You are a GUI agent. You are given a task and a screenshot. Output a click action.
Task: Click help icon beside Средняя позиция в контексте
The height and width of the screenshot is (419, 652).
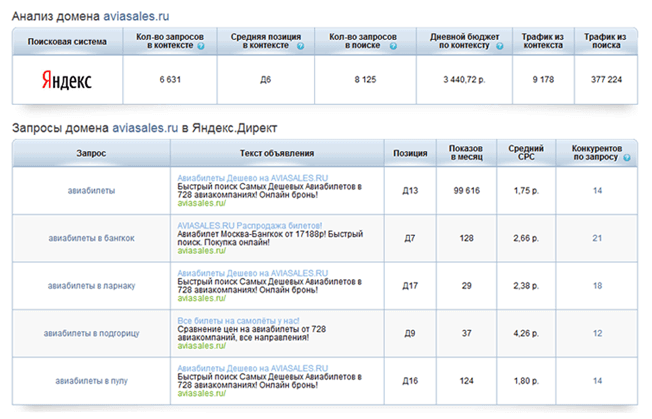click(x=300, y=46)
